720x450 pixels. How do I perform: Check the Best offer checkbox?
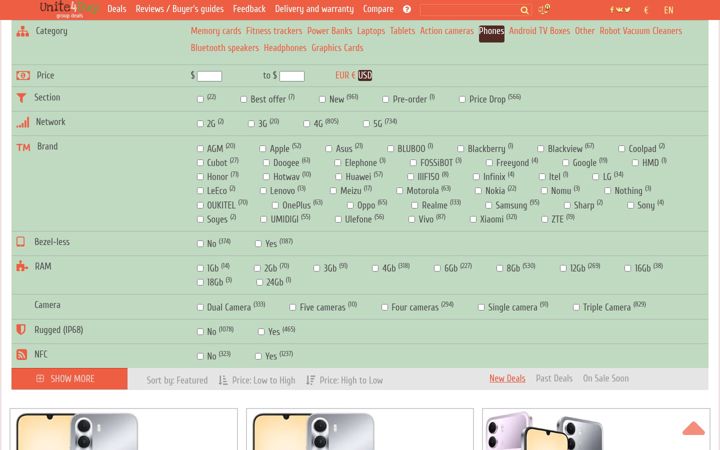point(243,99)
